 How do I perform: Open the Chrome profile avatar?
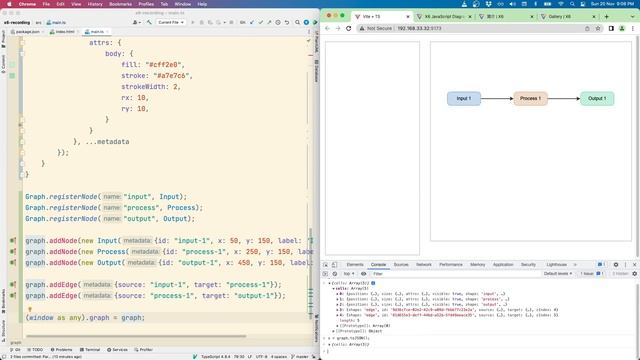coord(622,29)
